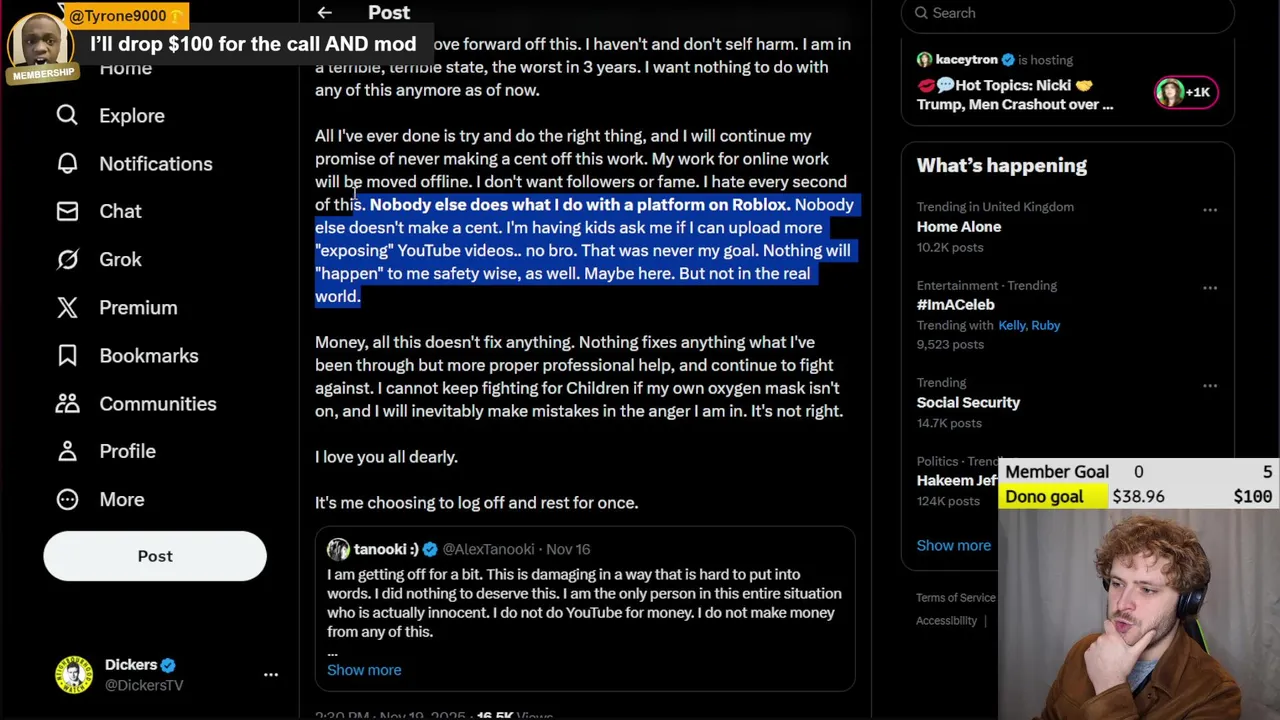This screenshot has height=720, width=1280.
Task: Expand quoted tweet with Show more
Action: pyautogui.click(x=364, y=670)
